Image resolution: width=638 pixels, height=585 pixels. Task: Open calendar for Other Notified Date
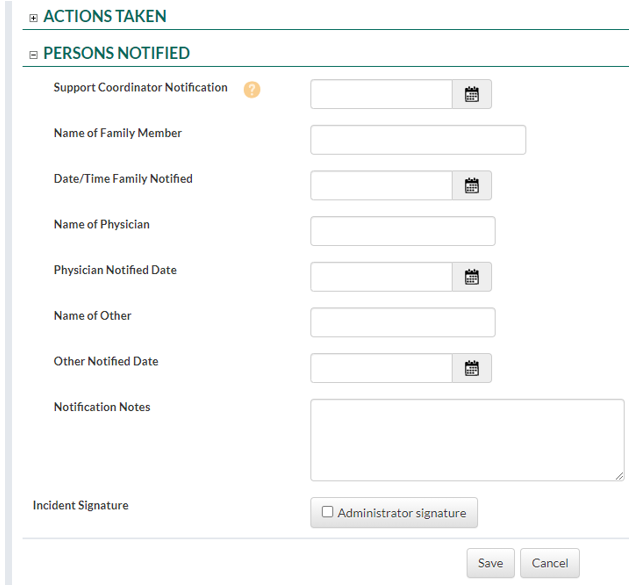(x=472, y=368)
